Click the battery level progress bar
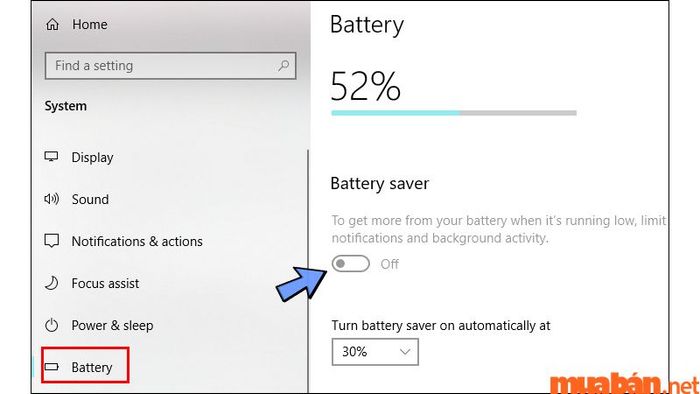 tap(454, 113)
